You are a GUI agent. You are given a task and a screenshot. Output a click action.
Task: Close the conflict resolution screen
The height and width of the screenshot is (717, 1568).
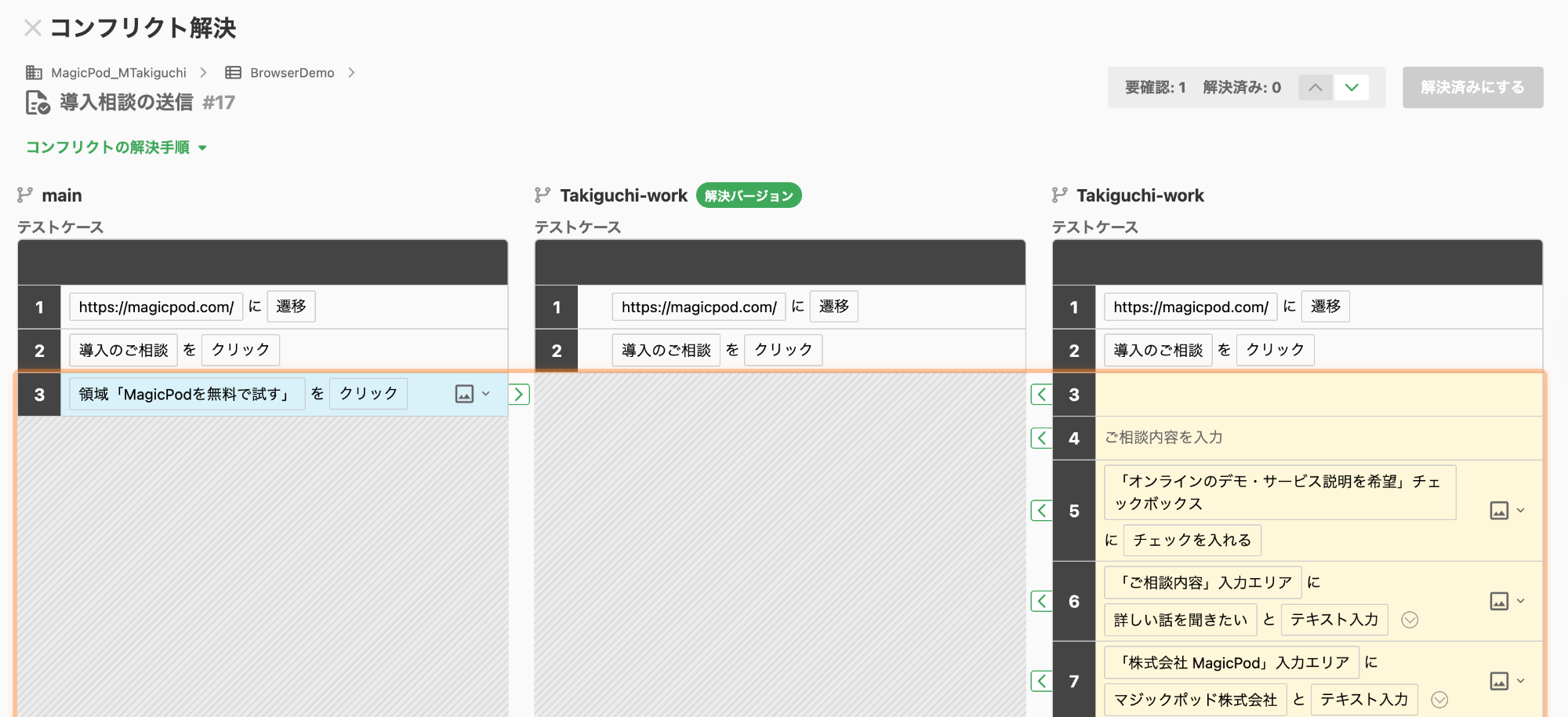pyautogui.click(x=32, y=28)
